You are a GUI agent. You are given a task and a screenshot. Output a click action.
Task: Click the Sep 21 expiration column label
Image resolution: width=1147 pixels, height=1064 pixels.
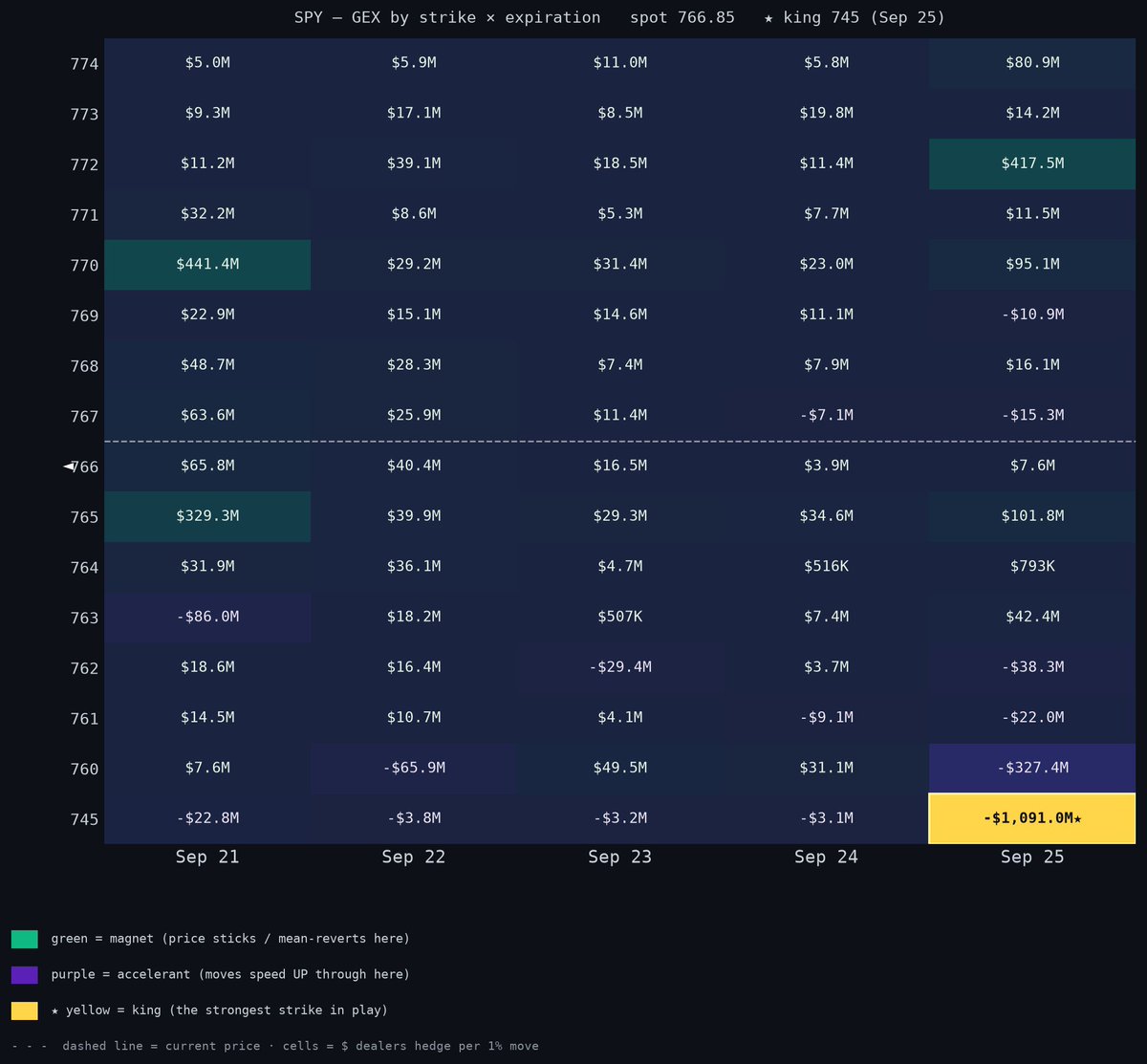(x=207, y=858)
